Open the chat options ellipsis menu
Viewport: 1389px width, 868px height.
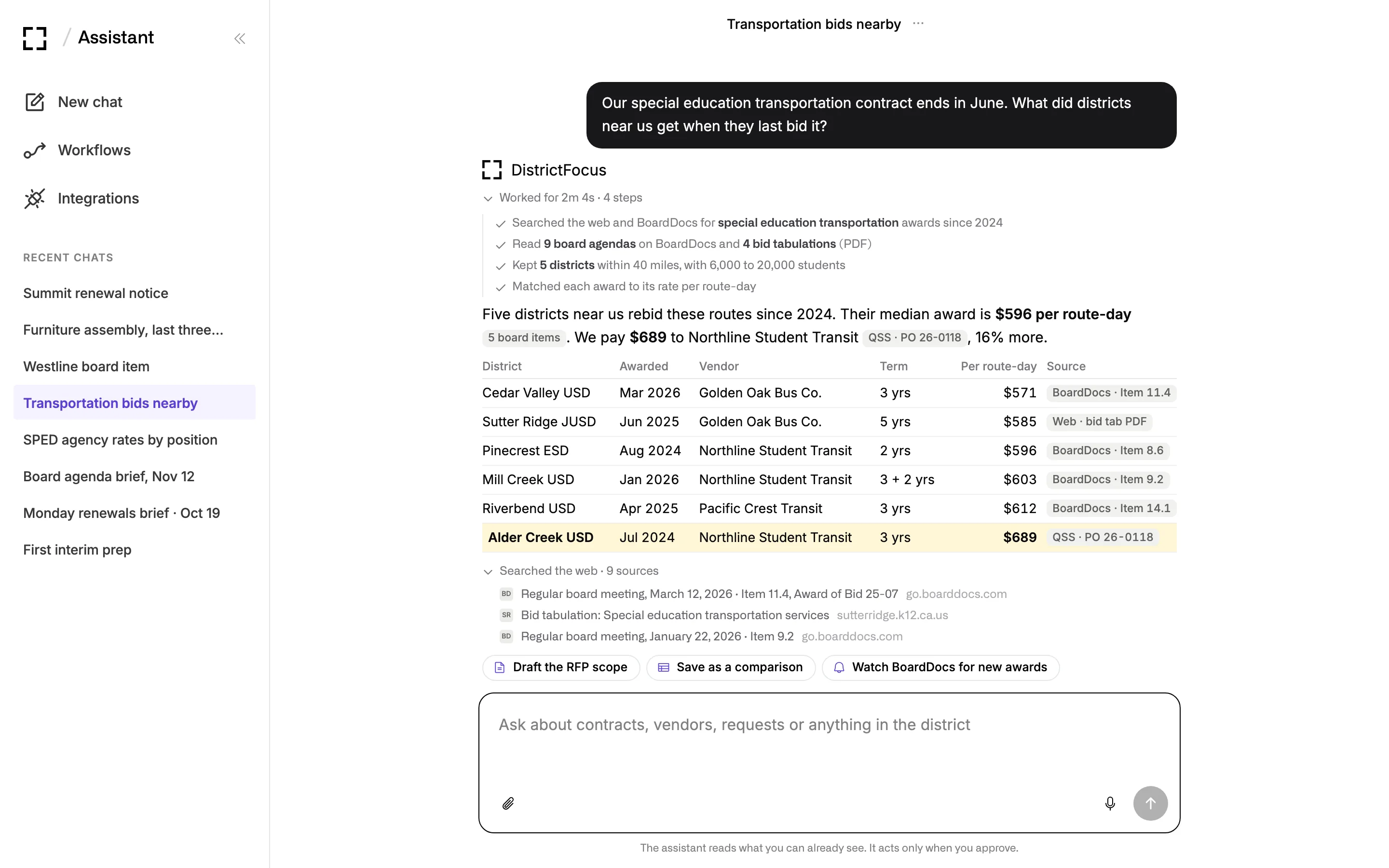point(918,24)
